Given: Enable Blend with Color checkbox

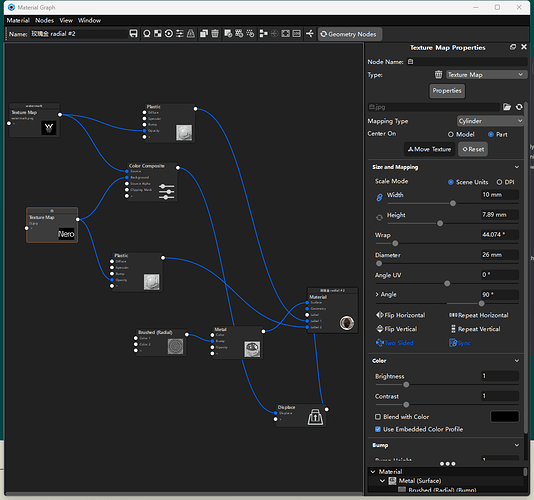Looking at the screenshot, I should [378, 417].
